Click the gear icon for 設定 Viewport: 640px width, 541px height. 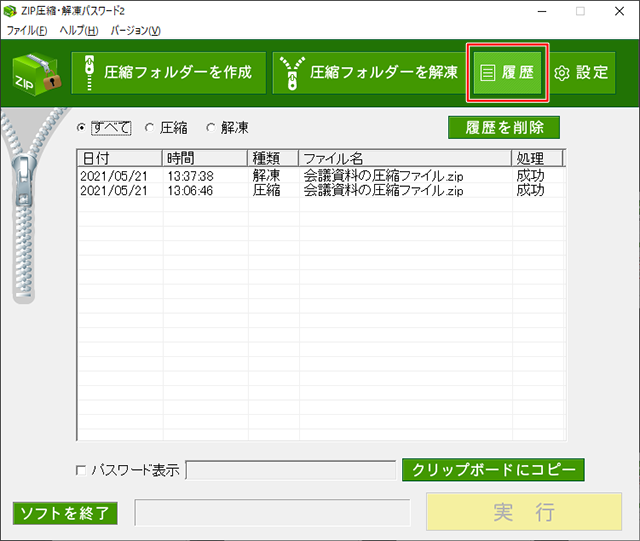[x=562, y=73]
